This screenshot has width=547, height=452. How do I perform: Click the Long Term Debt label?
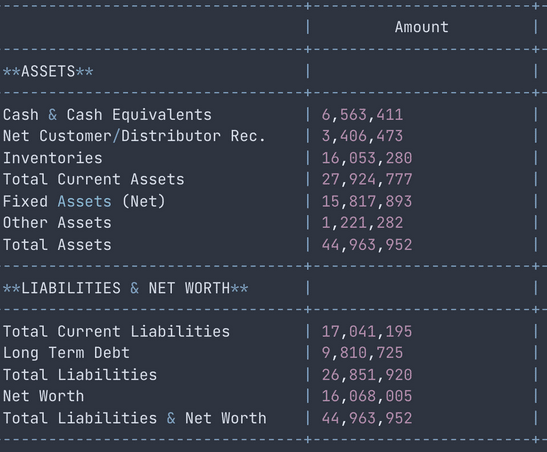(66, 353)
